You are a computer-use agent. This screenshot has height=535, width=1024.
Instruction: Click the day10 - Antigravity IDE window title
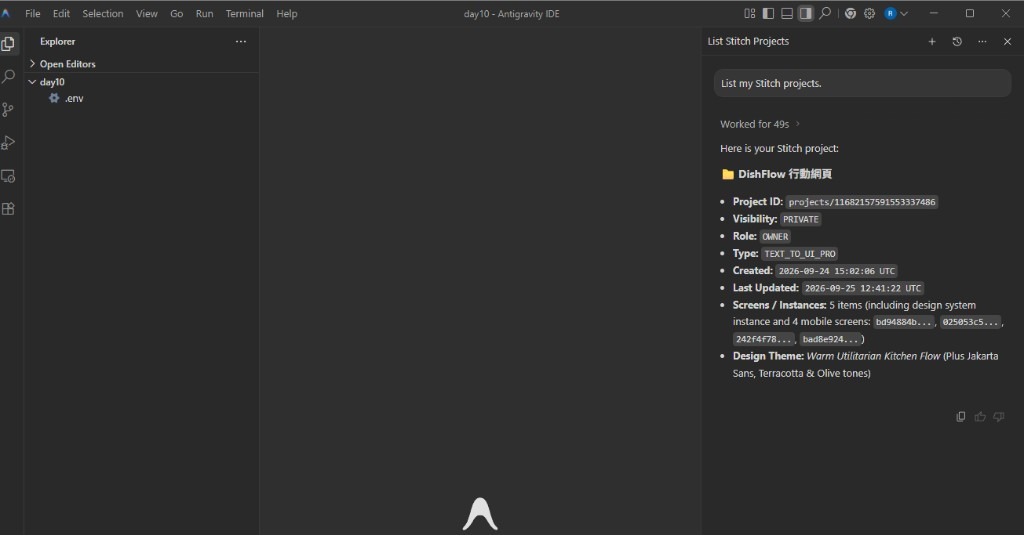(511, 14)
